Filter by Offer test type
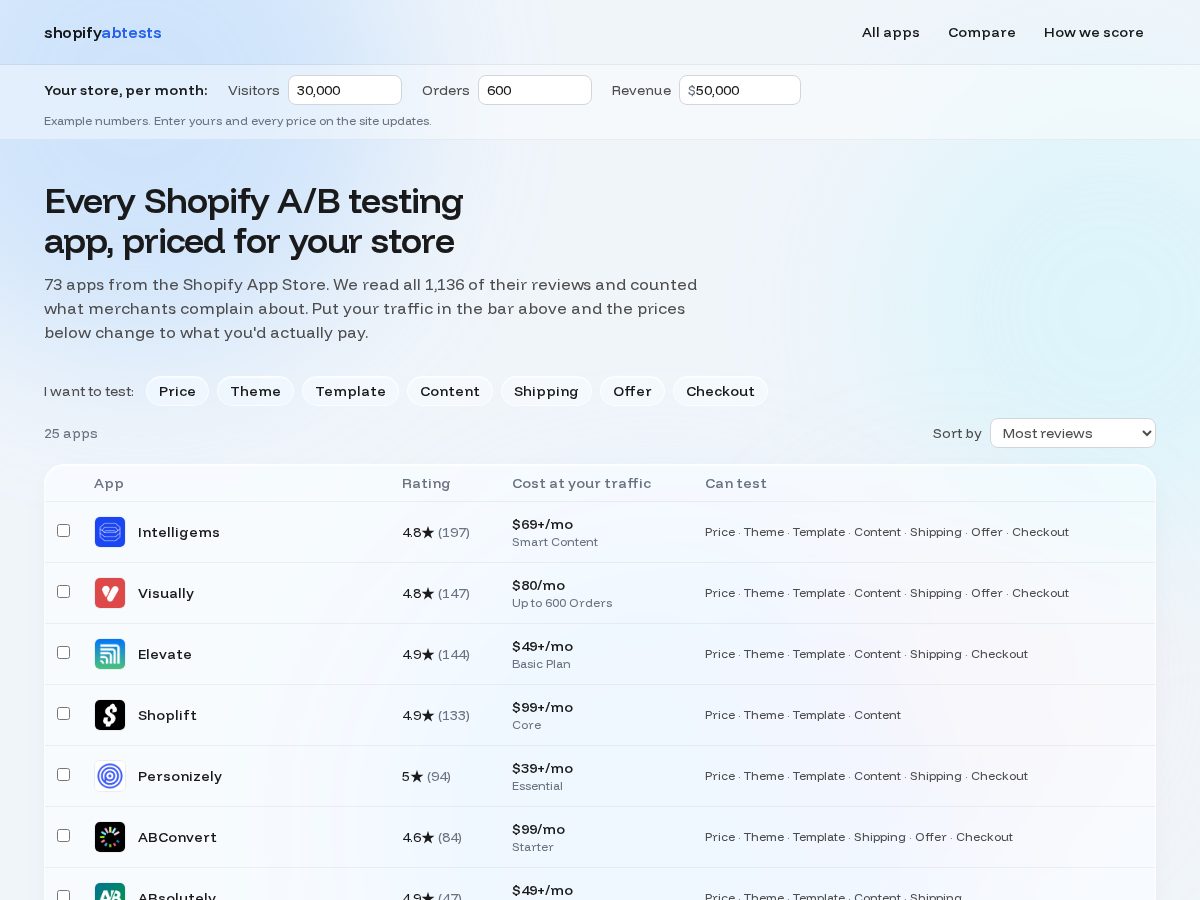This screenshot has width=1200, height=900. tap(632, 391)
